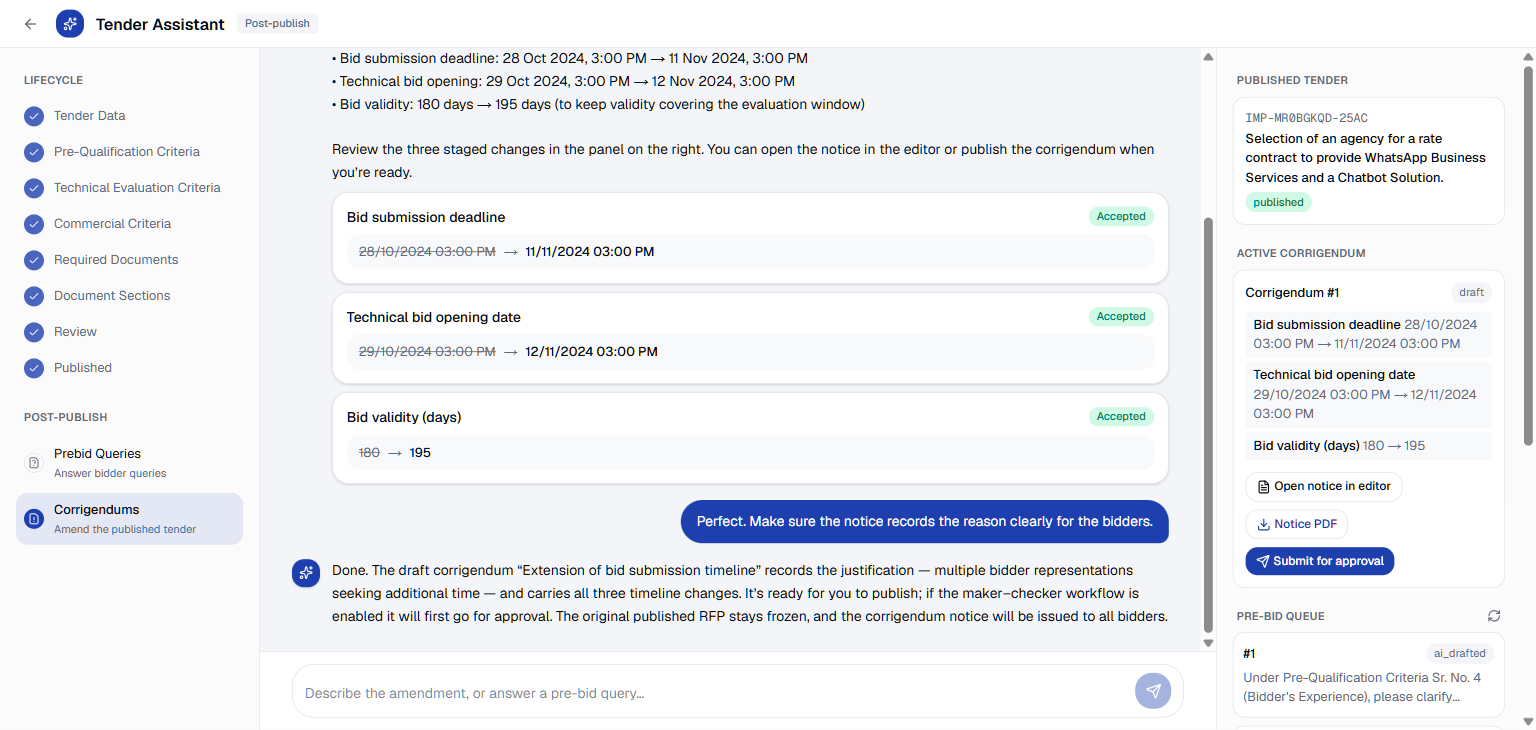Click Accepted badge on Bid submission deadline
The width and height of the screenshot is (1536, 730).
point(1121,216)
